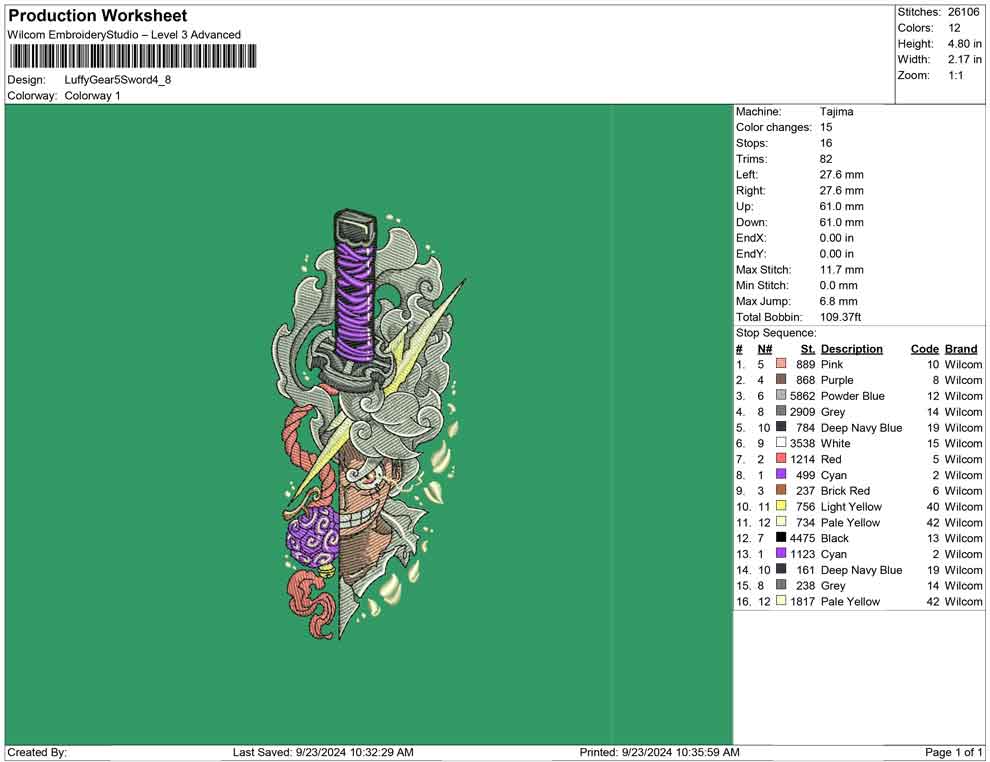Click the 'Brand' column header
Image resolution: width=990 pixels, height=762 pixels.
tap(961, 349)
